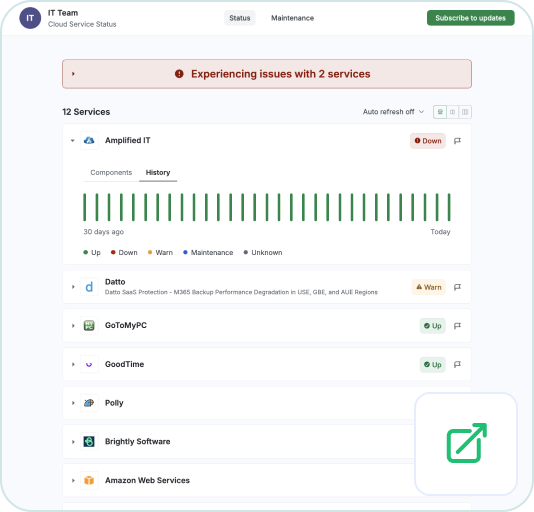
Task: Click the Cloud Service Status subtitle
Action: [x=82, y=24]
